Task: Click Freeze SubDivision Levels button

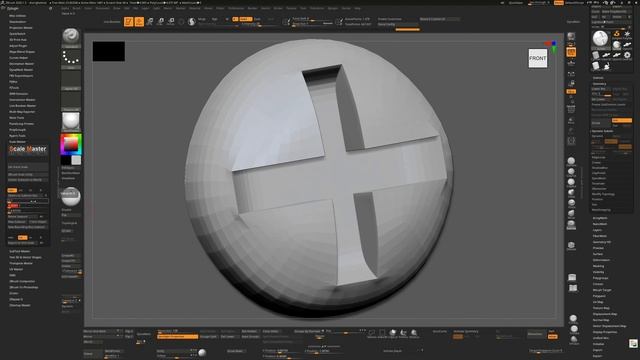Action: coord(611,104)
